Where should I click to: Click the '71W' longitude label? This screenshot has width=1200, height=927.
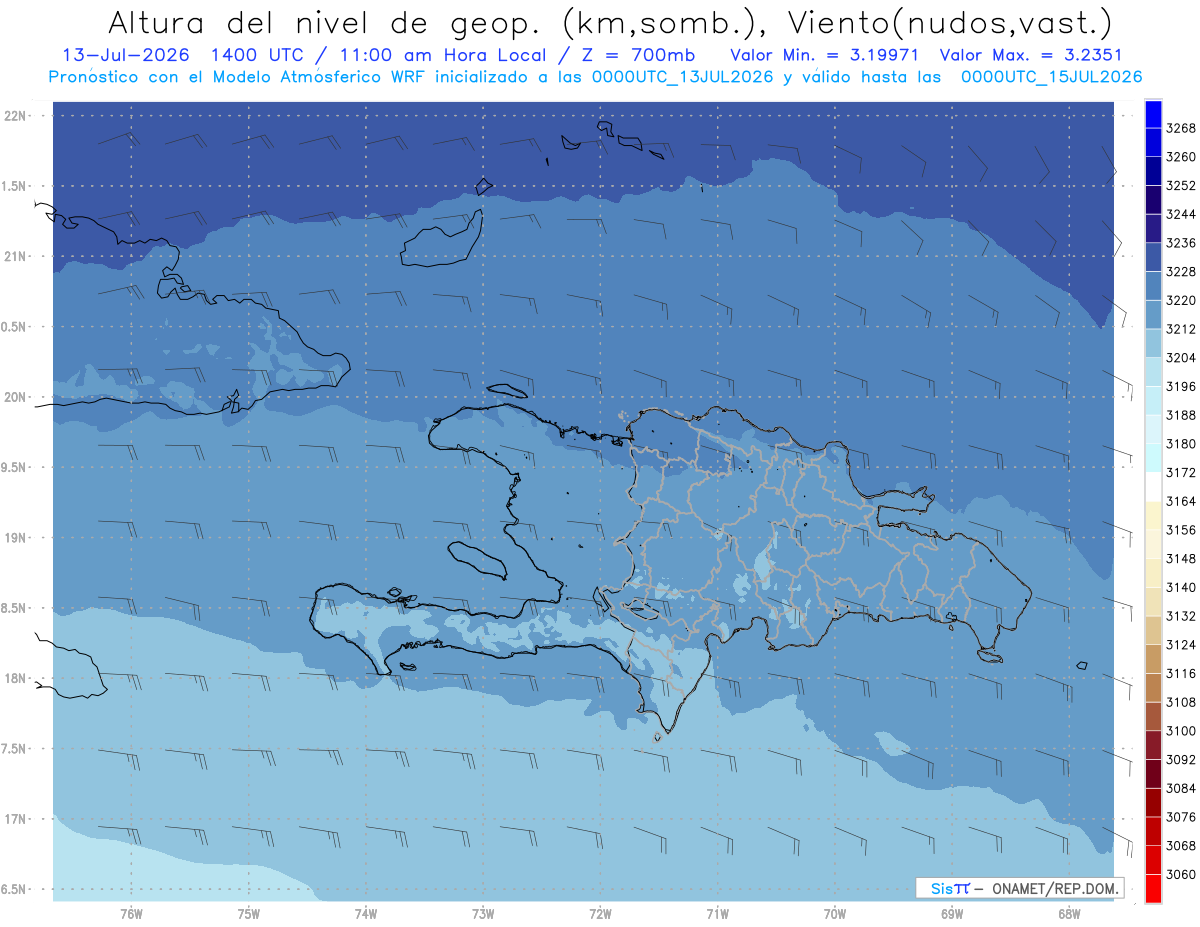717,914
